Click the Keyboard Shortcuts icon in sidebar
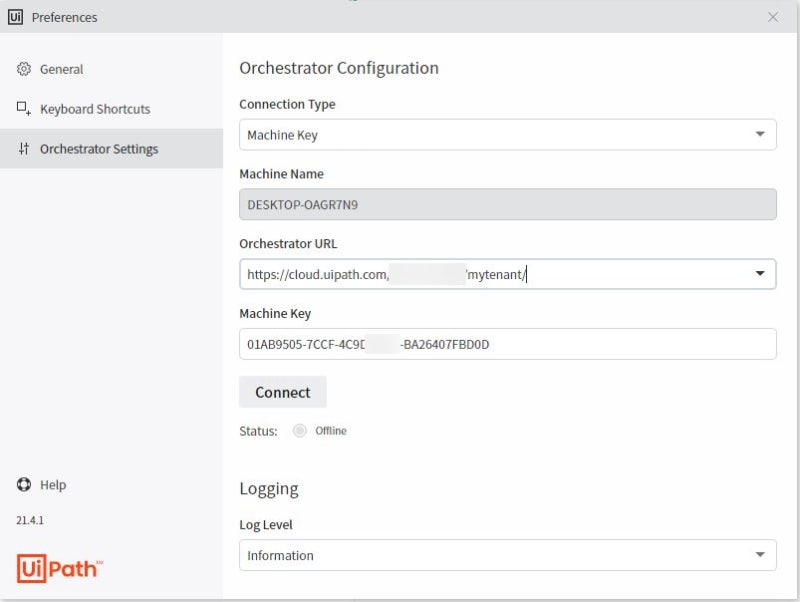 [24, 109]
